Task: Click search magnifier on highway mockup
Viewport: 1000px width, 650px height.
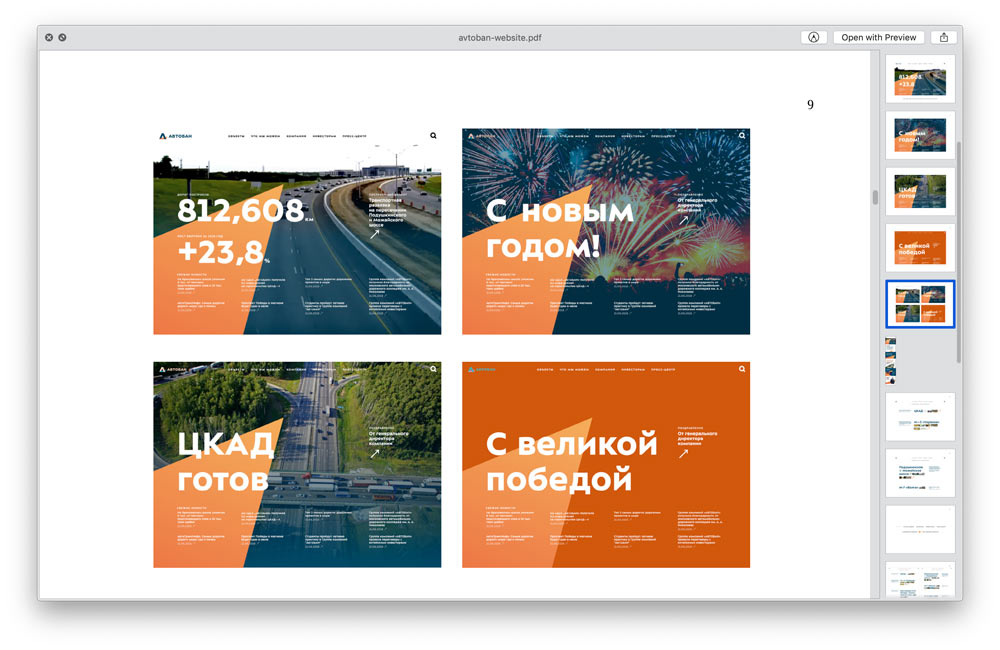Action: click(433, 135)
